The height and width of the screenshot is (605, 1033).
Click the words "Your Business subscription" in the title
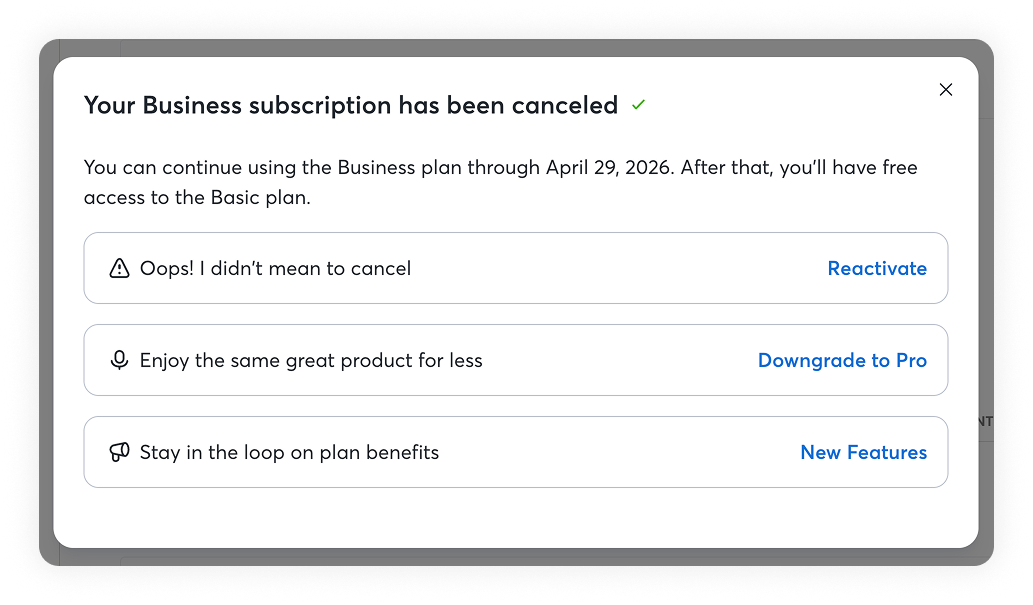237,105
